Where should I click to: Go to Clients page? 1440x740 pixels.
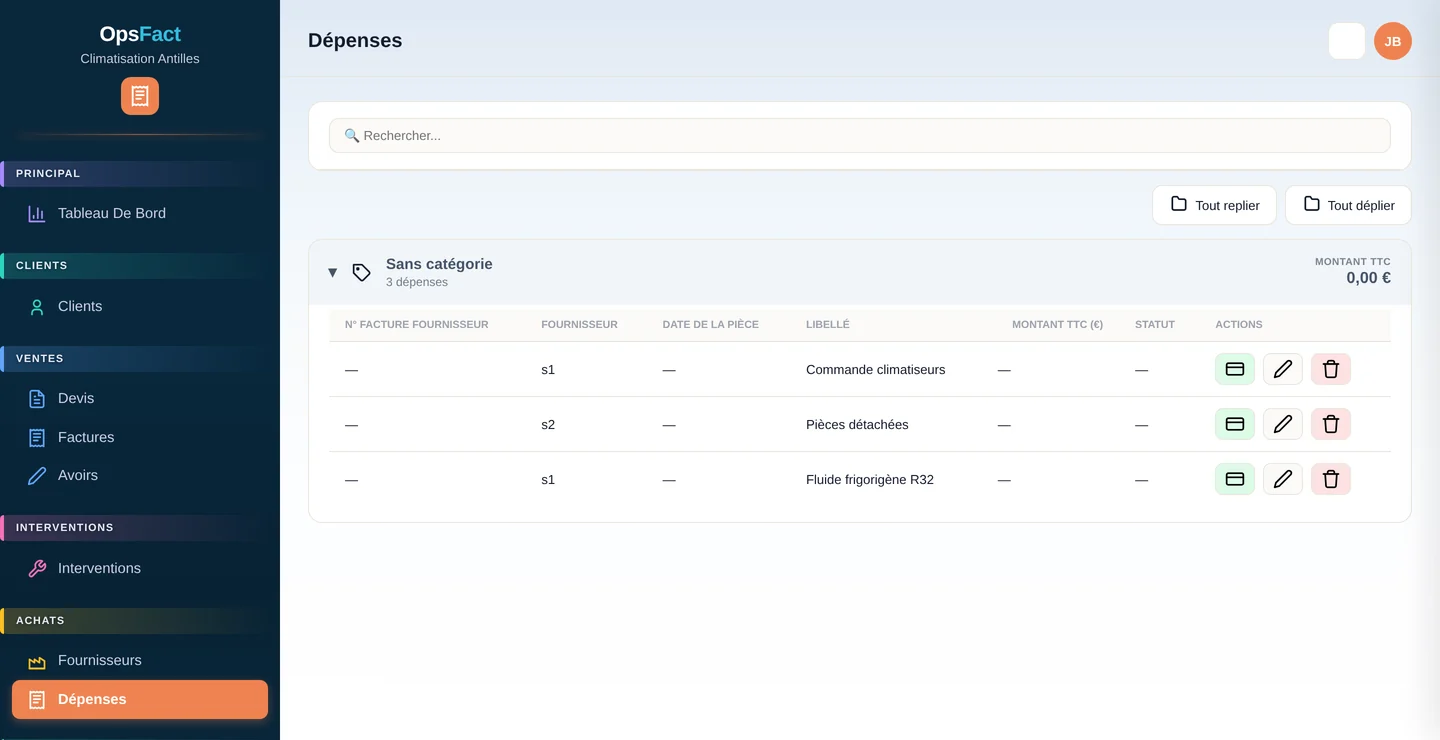[x=140, y=306]
